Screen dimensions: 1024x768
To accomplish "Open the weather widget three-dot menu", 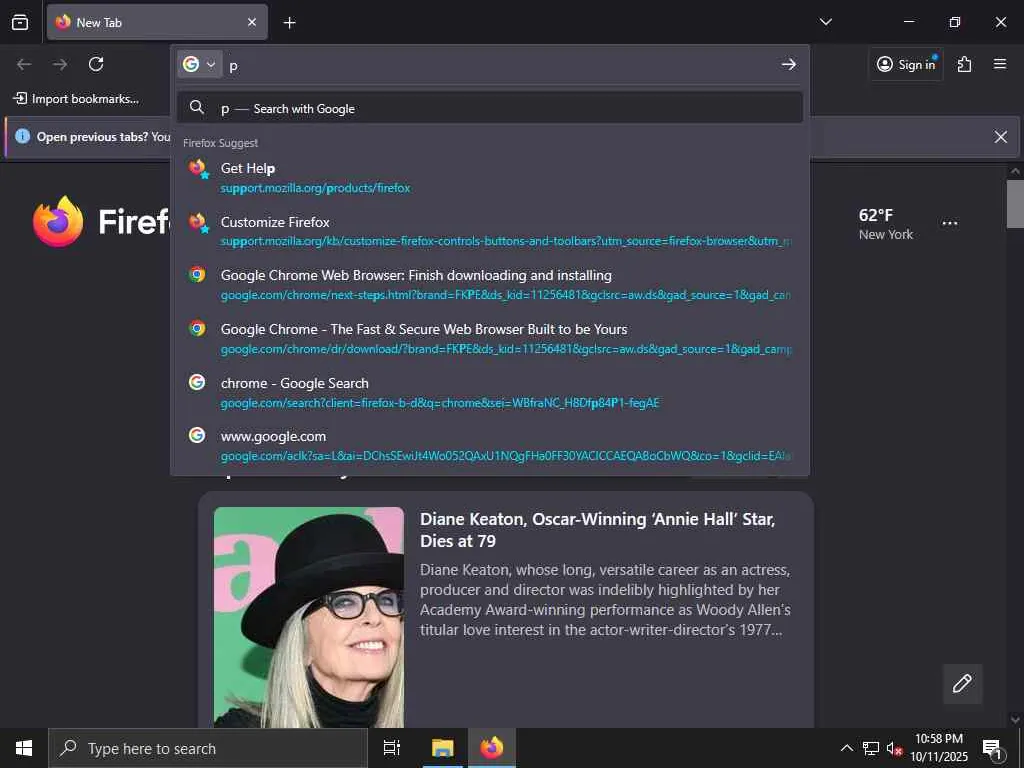I will pos(950,223).
